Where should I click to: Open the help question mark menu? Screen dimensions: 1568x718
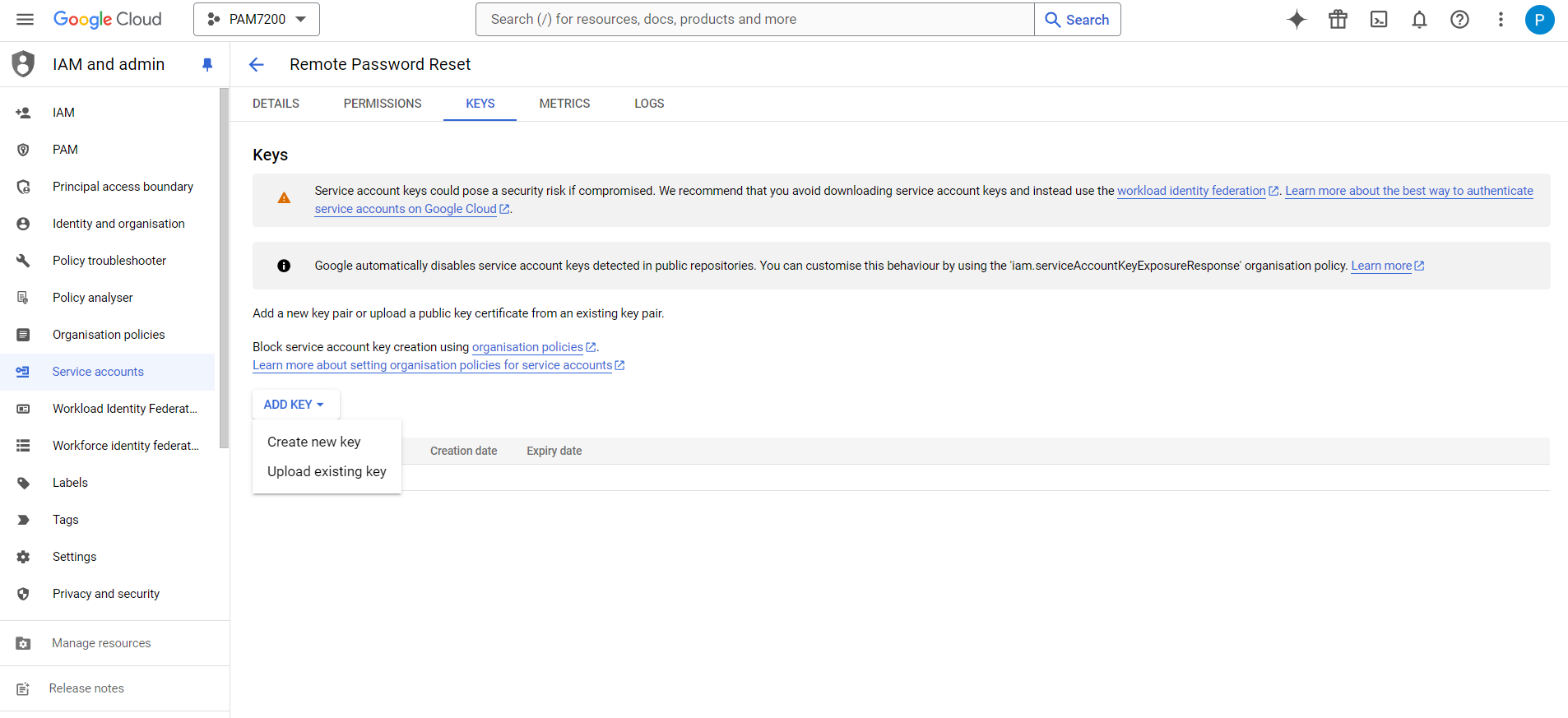1459,20
